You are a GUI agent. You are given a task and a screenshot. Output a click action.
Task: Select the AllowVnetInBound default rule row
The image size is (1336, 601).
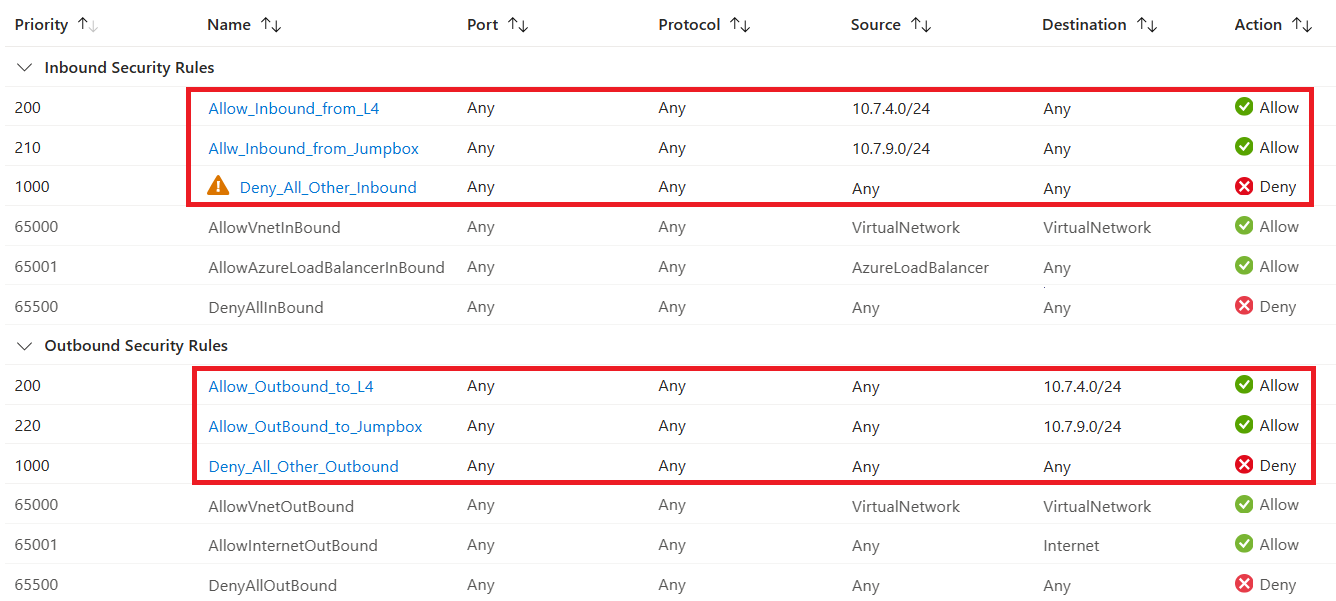tap(668, 227)
